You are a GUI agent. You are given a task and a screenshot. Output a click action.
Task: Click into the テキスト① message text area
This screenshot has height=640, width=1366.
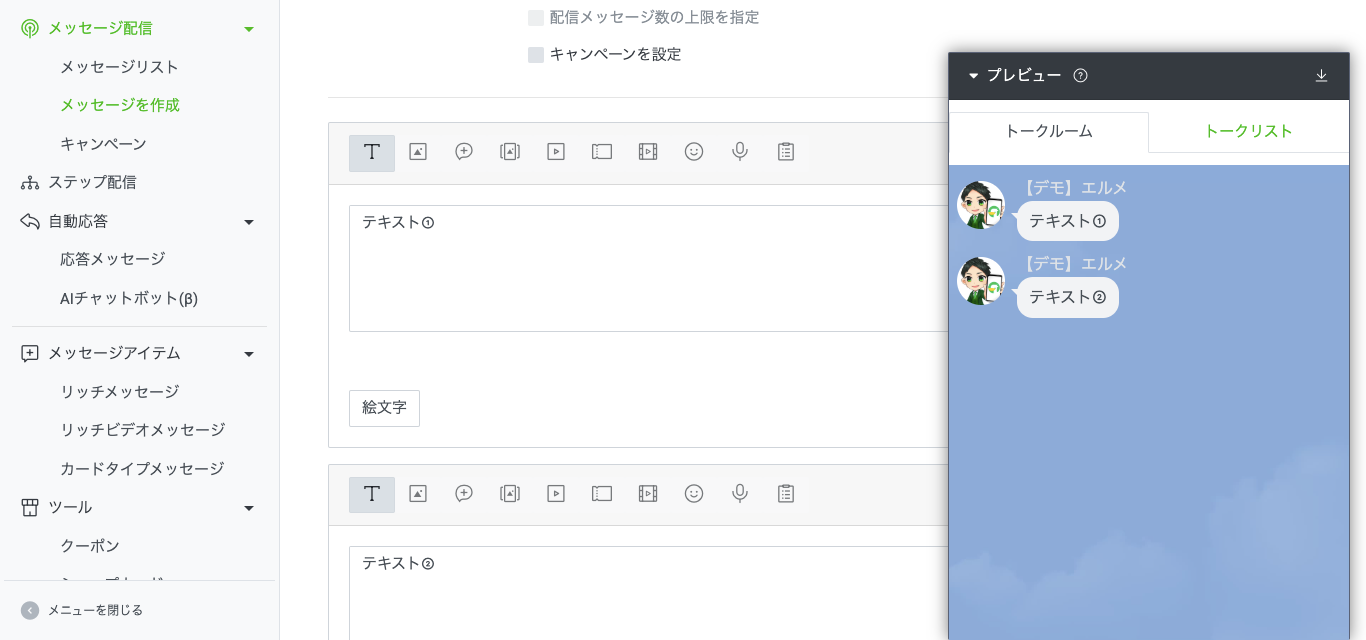(x=640, y=270)
